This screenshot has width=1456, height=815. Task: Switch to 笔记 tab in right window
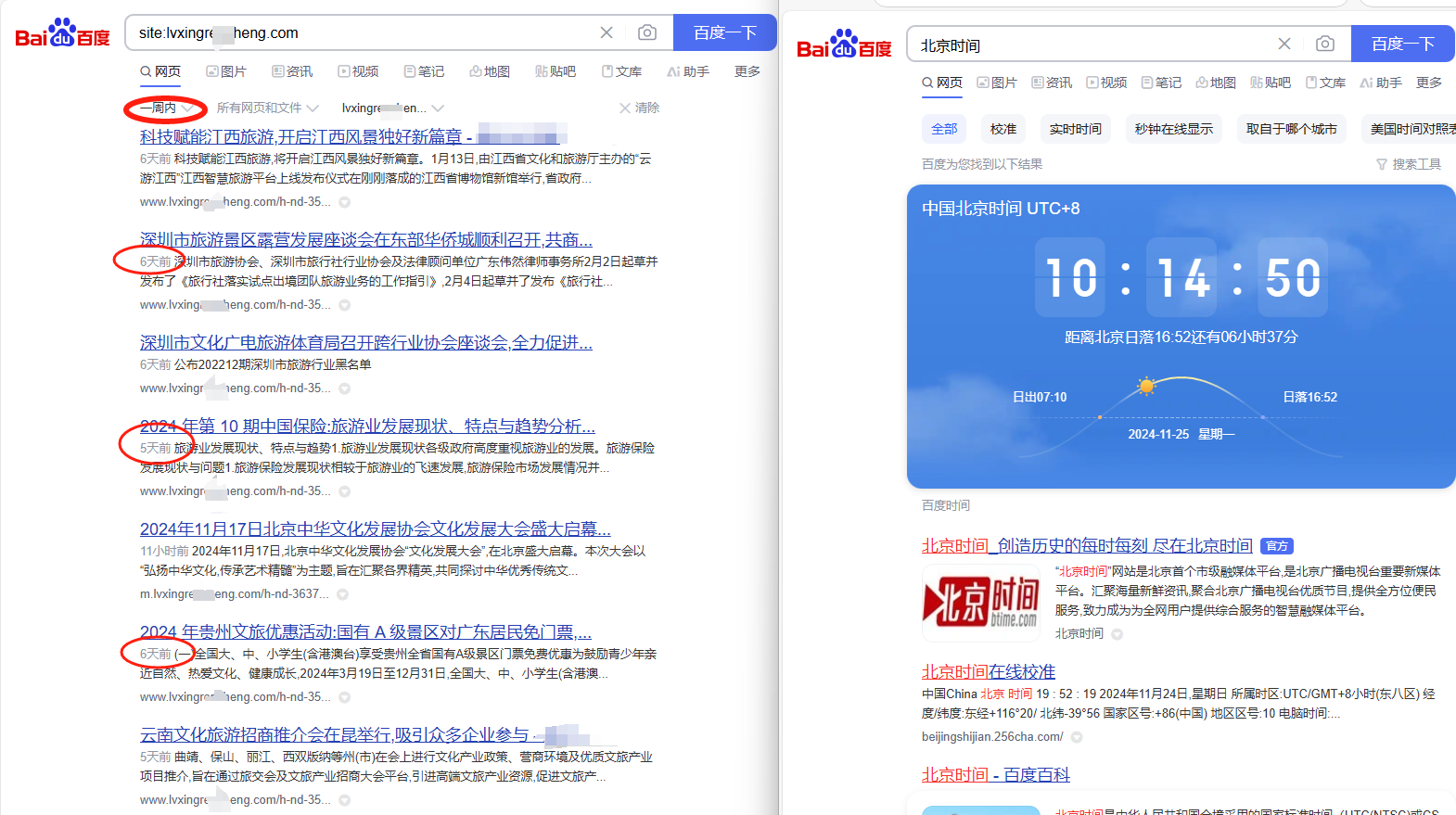pyautogui.click(x=1161, y=83)
